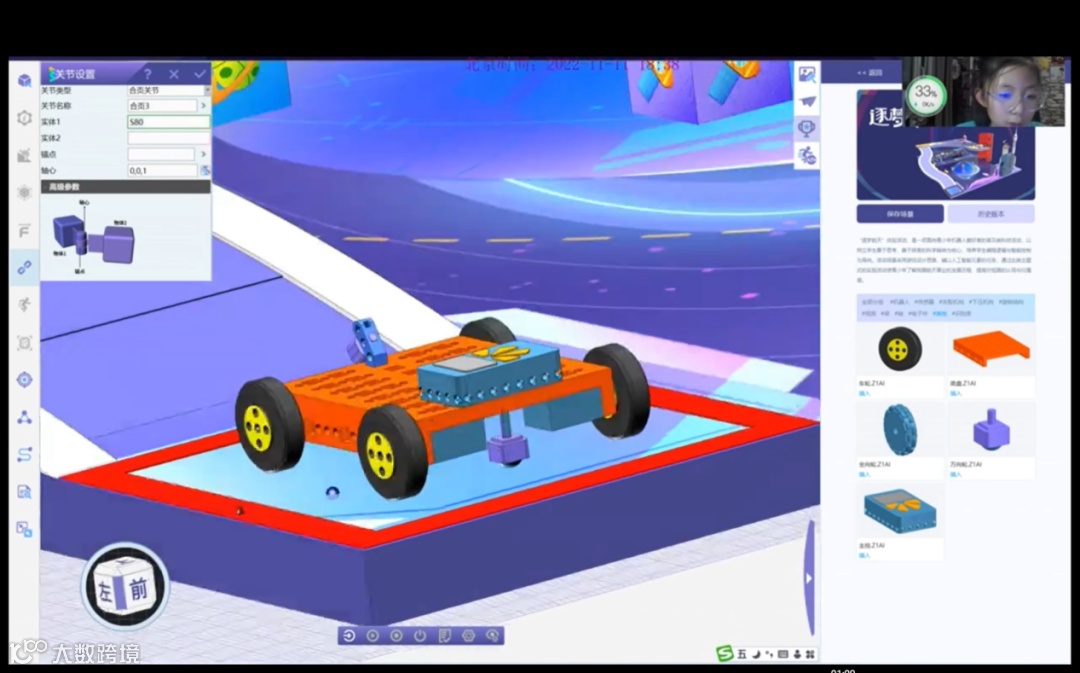Viewport: 1080px width, 673px height.
Task: Expand the 高级参数 section header
Action: pos(125,187)
